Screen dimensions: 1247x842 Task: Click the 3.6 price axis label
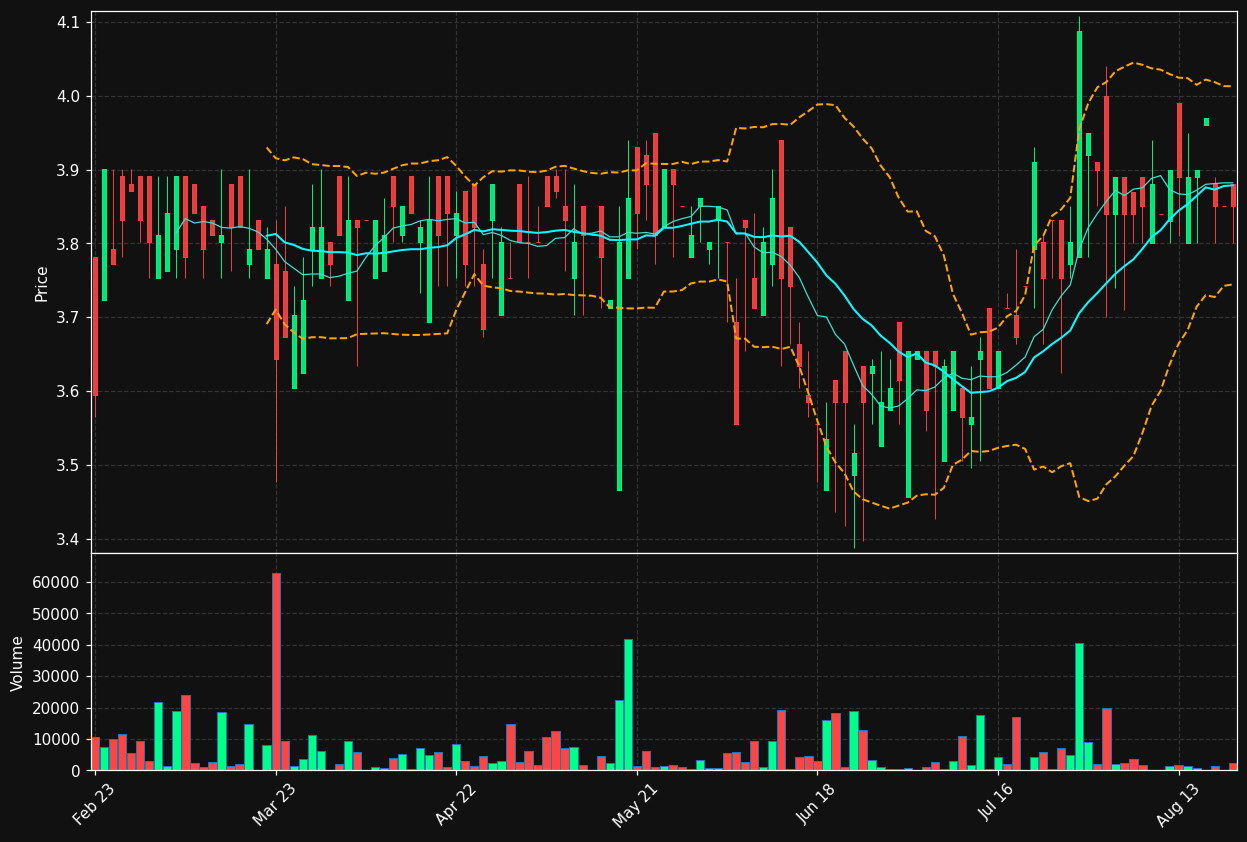69,392
